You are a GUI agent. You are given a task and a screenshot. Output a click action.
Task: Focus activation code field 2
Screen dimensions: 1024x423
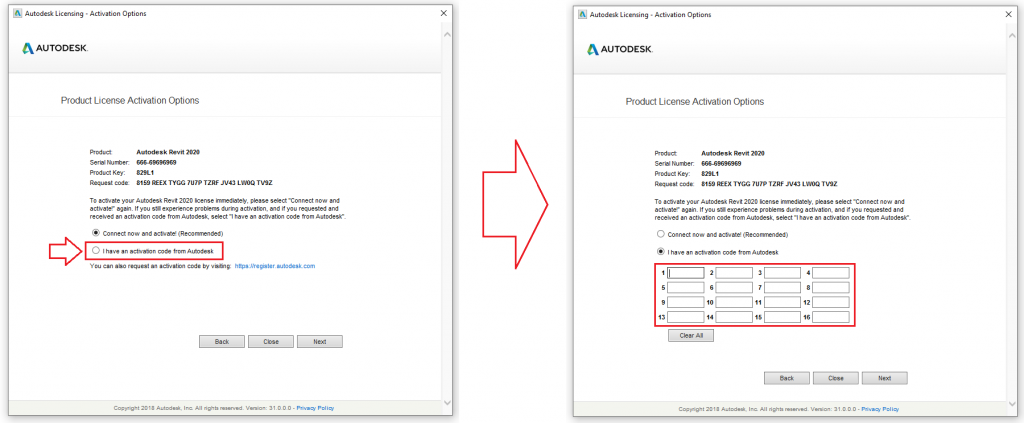click(x=734, y=273)
